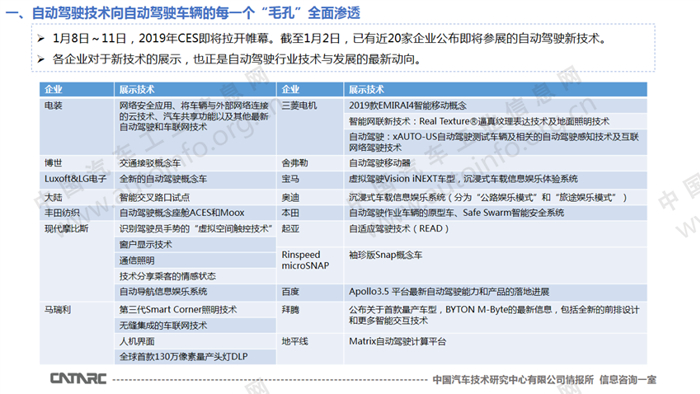Click the right 企业 column header
Image resolution: width=700 pixels, height=394 pixels.
[x=310, y=89]
